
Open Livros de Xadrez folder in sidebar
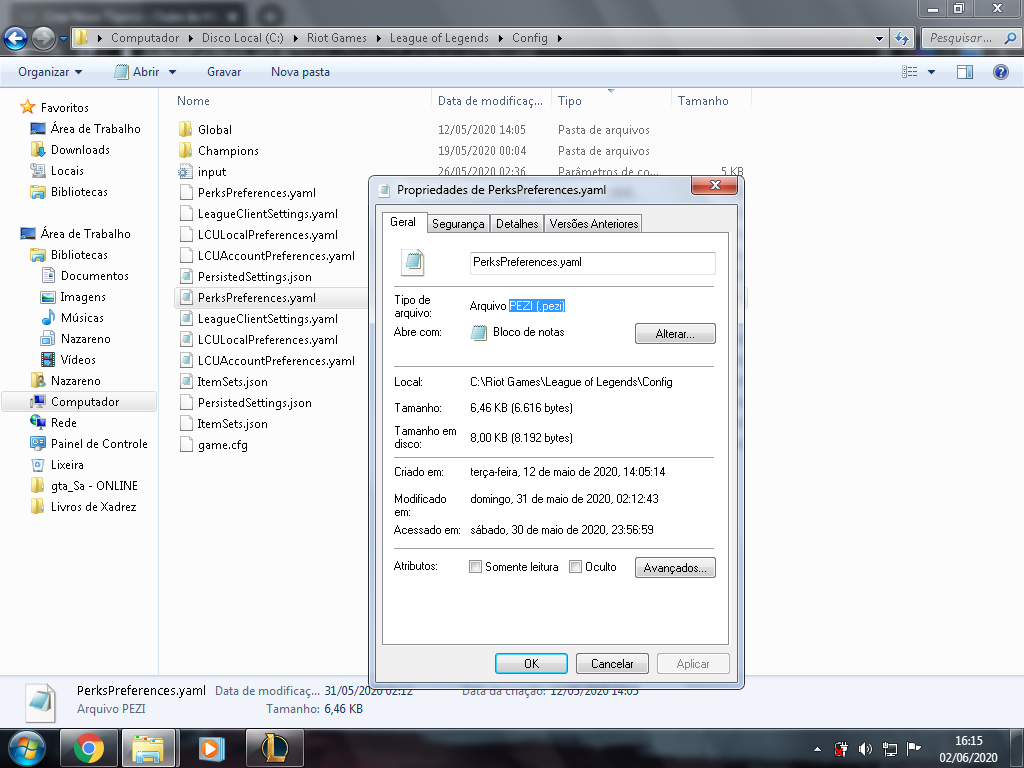(84, 507)
